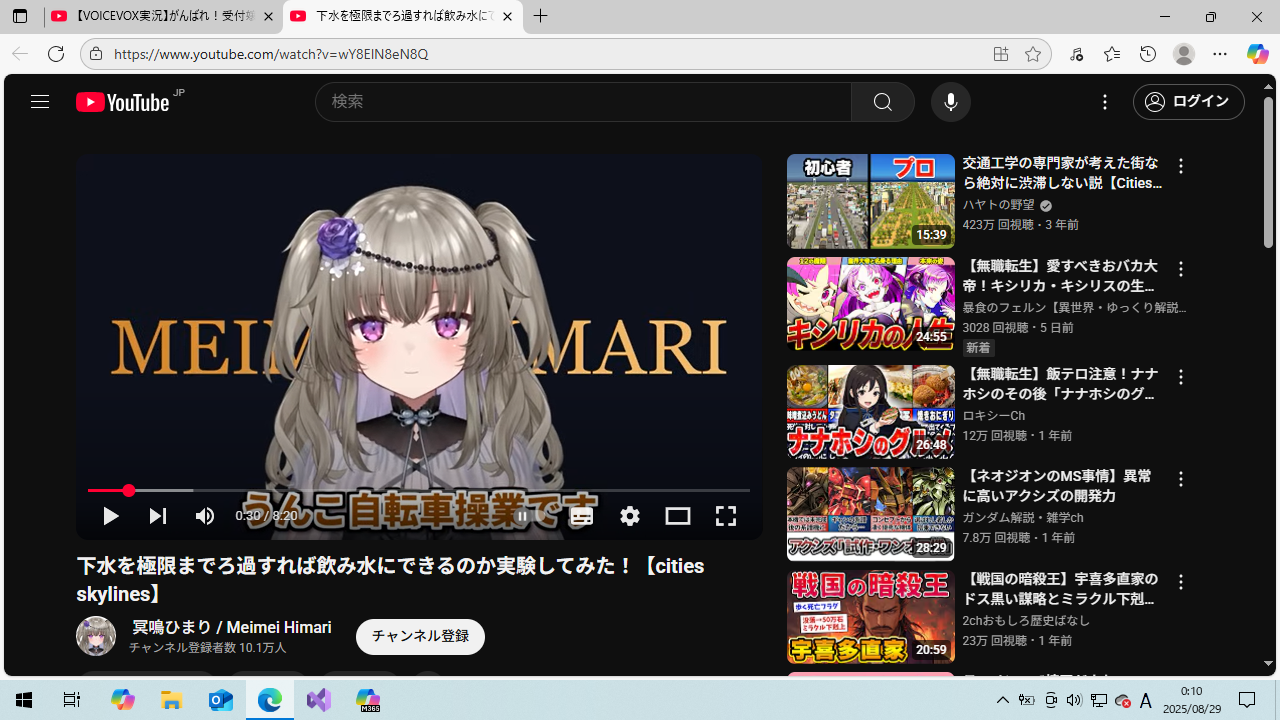Click the video progress bar scrubber
1280x720 pixels.
(x=129, y=490)
